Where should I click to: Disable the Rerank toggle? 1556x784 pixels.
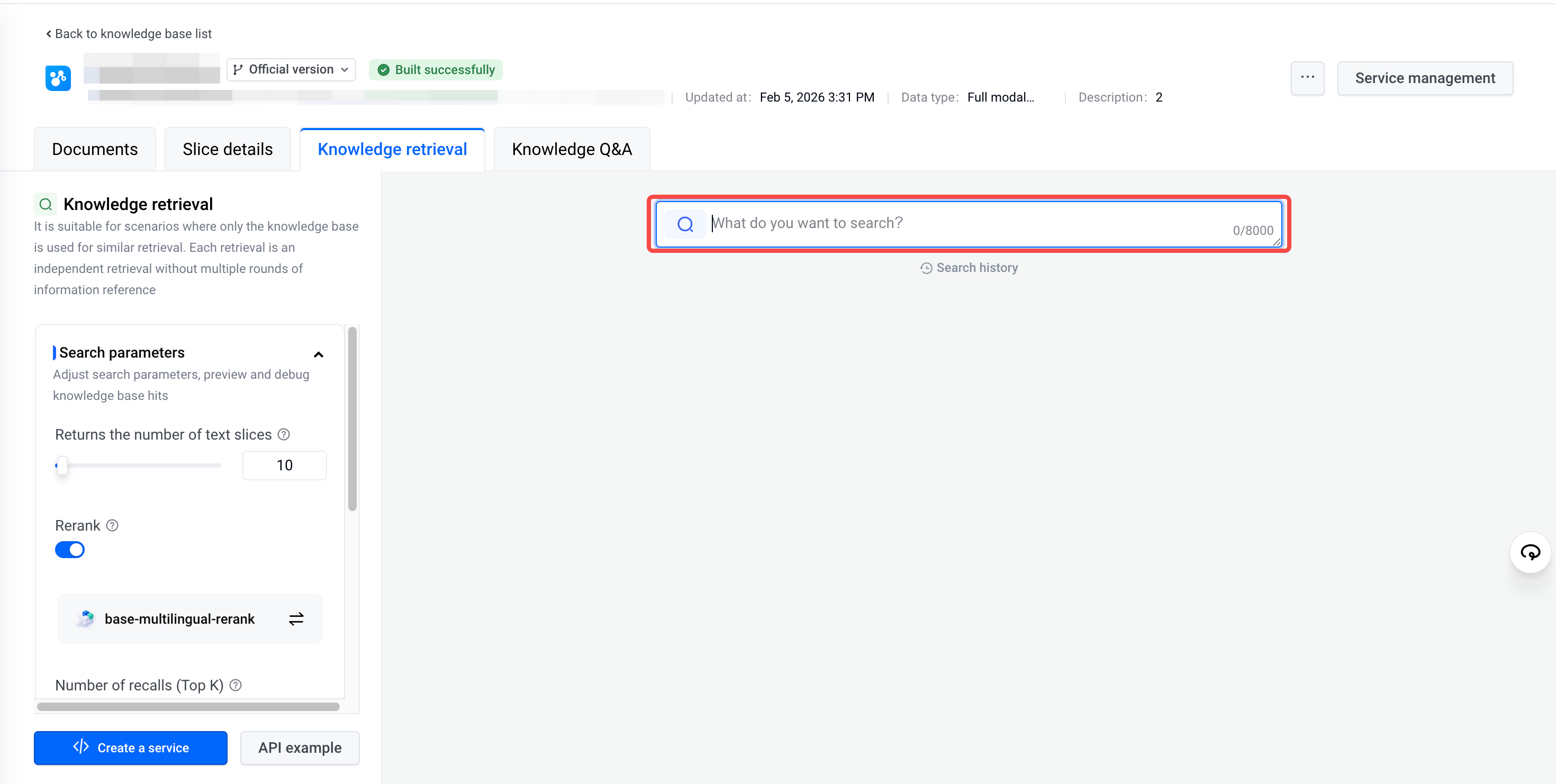click(70, 550)
